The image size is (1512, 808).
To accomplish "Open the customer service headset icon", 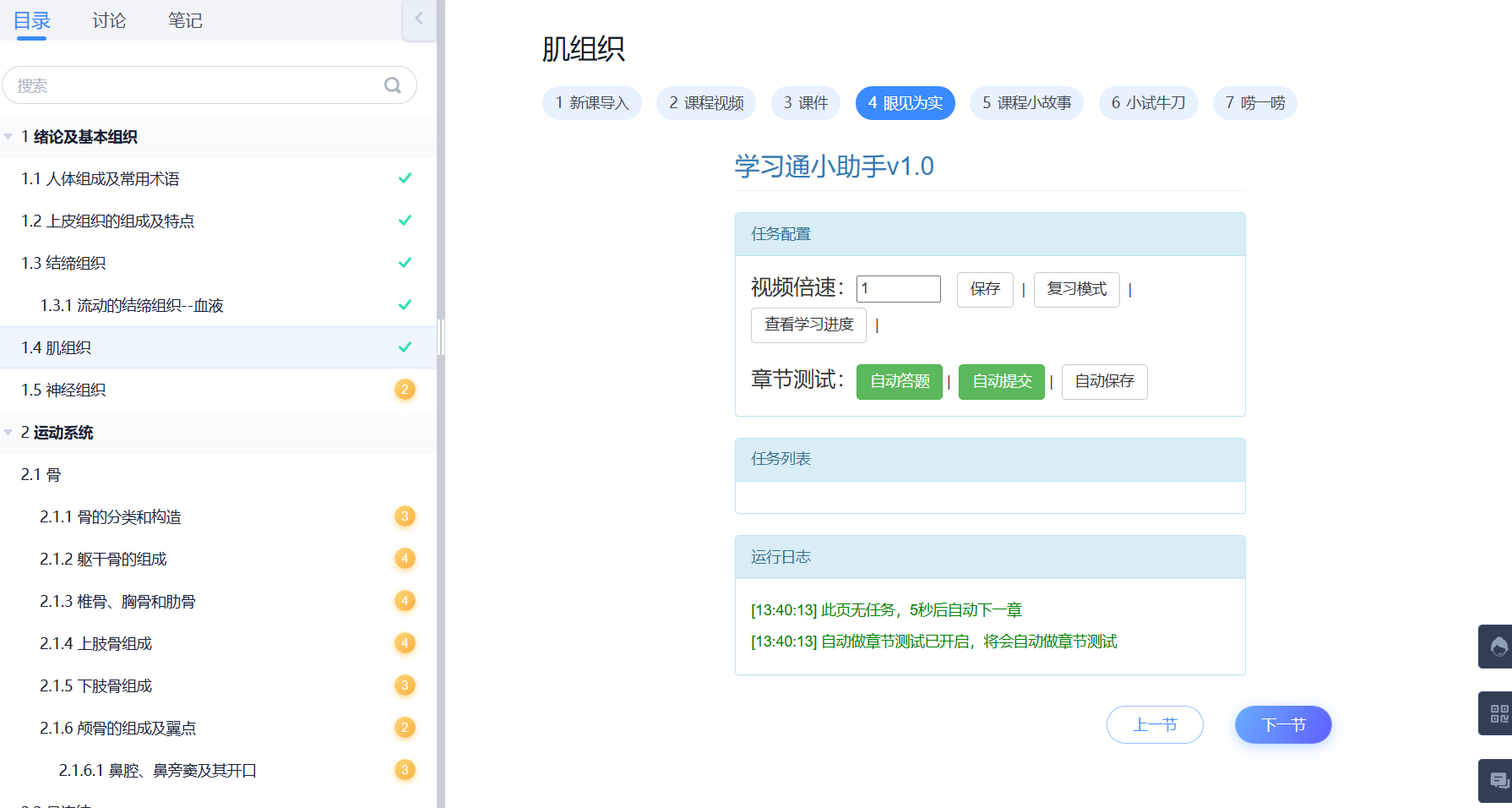I will pyautogui.click(x=1498, y=647).
